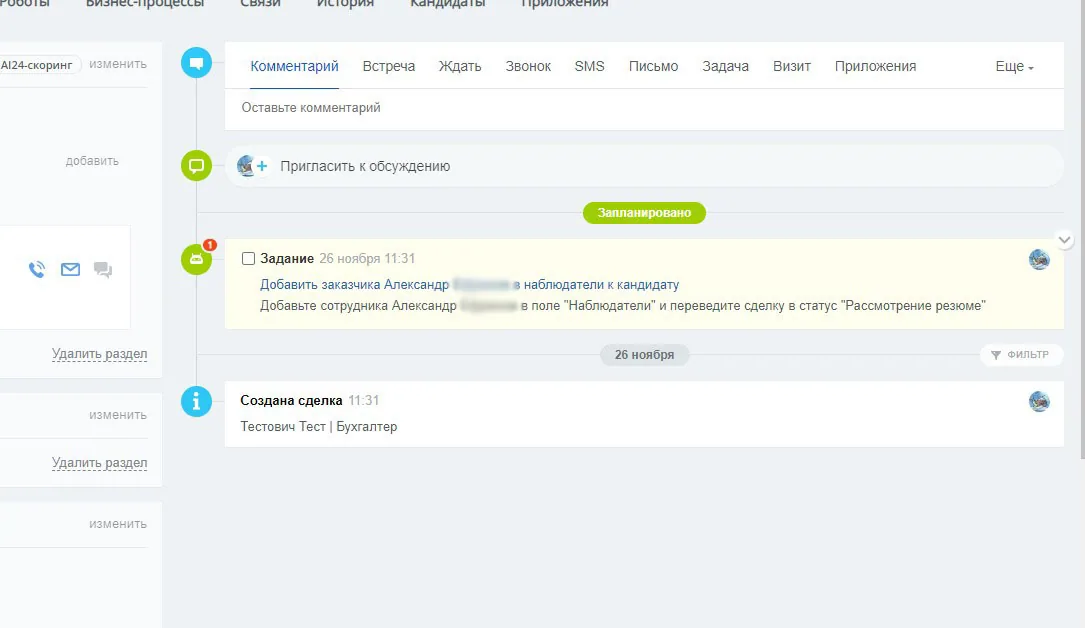Viewport: 1085px width, 628px height.
Task: Click the avatar in the Создана сделка row
Action: 1039,401
